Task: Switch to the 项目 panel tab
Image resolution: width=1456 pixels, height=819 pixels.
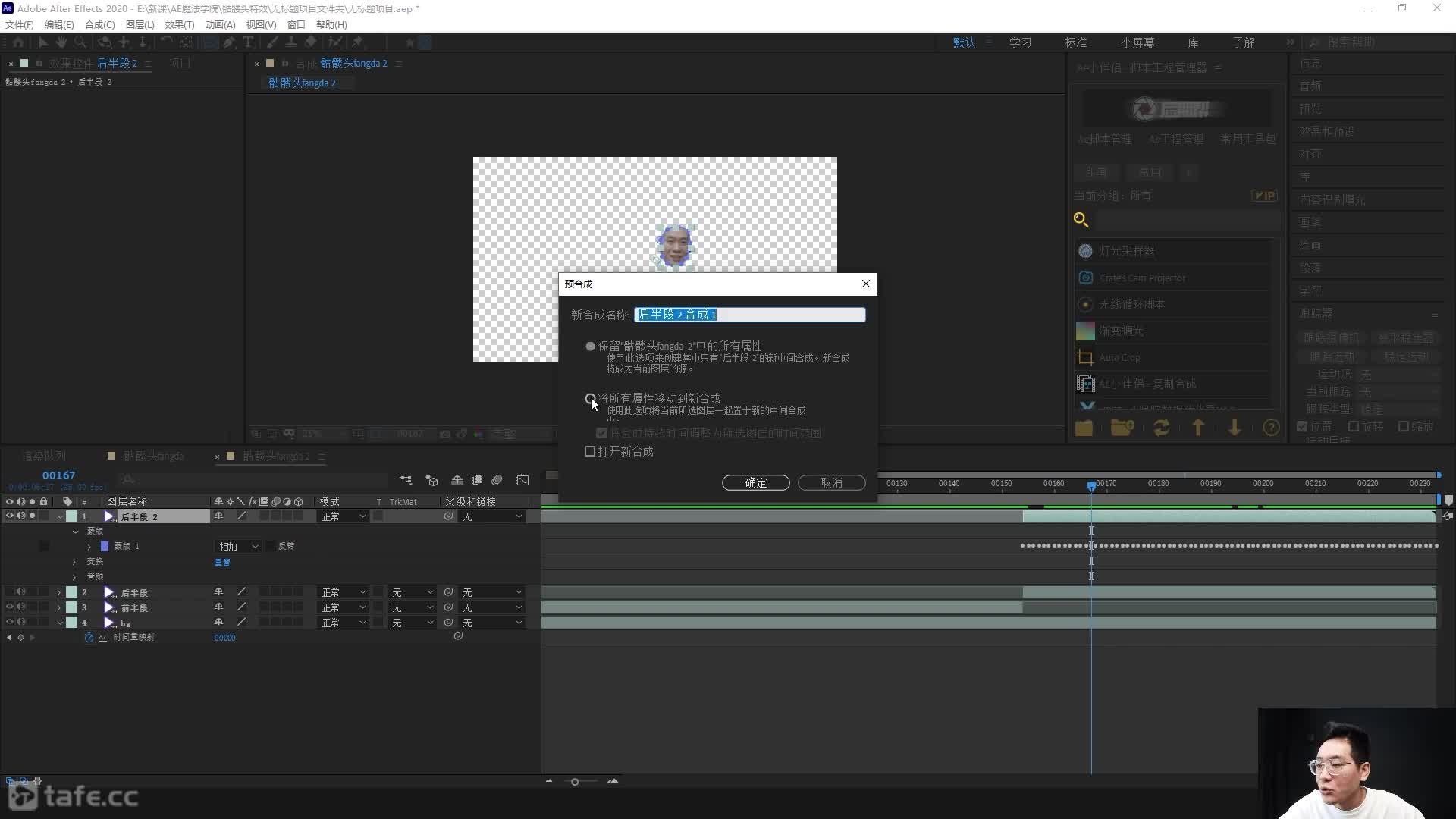Action: pyautogui.click(x=180, y=63)
